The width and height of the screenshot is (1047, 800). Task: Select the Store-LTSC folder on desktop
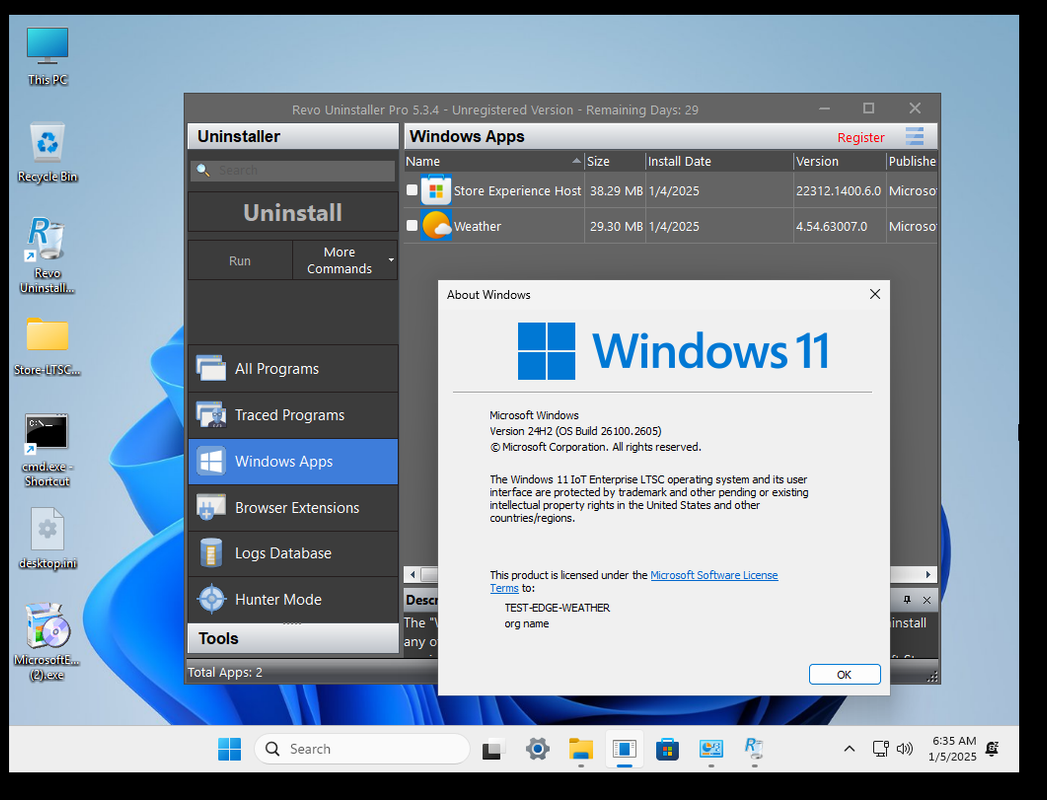(47, 347)
